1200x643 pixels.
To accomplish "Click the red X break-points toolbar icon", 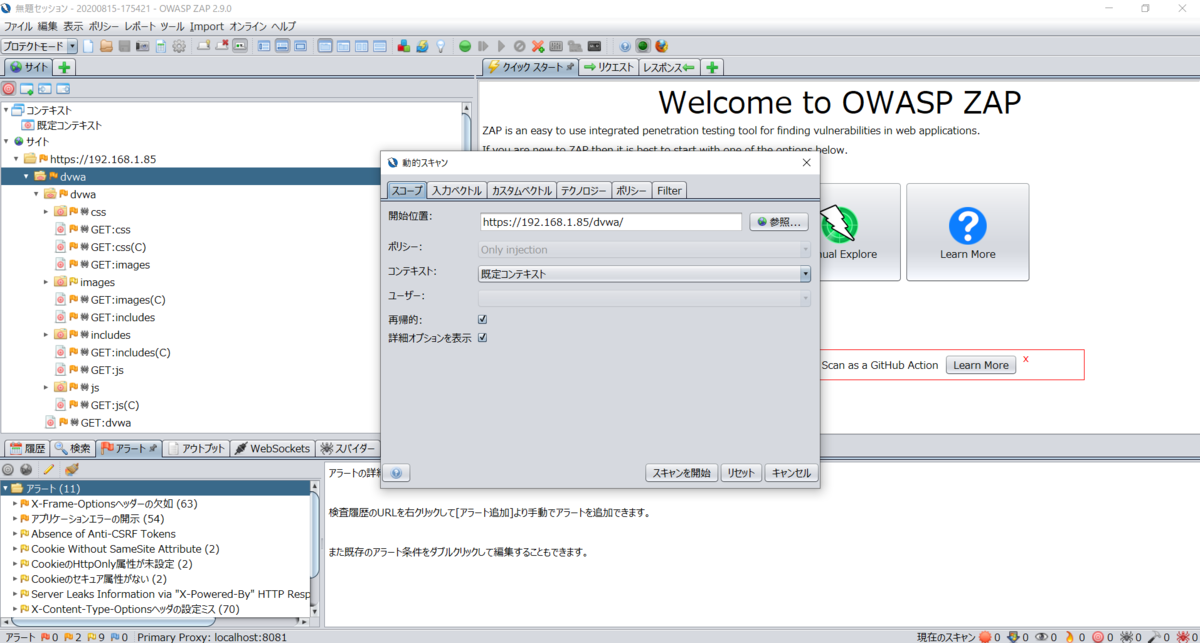I will (538, 46).
